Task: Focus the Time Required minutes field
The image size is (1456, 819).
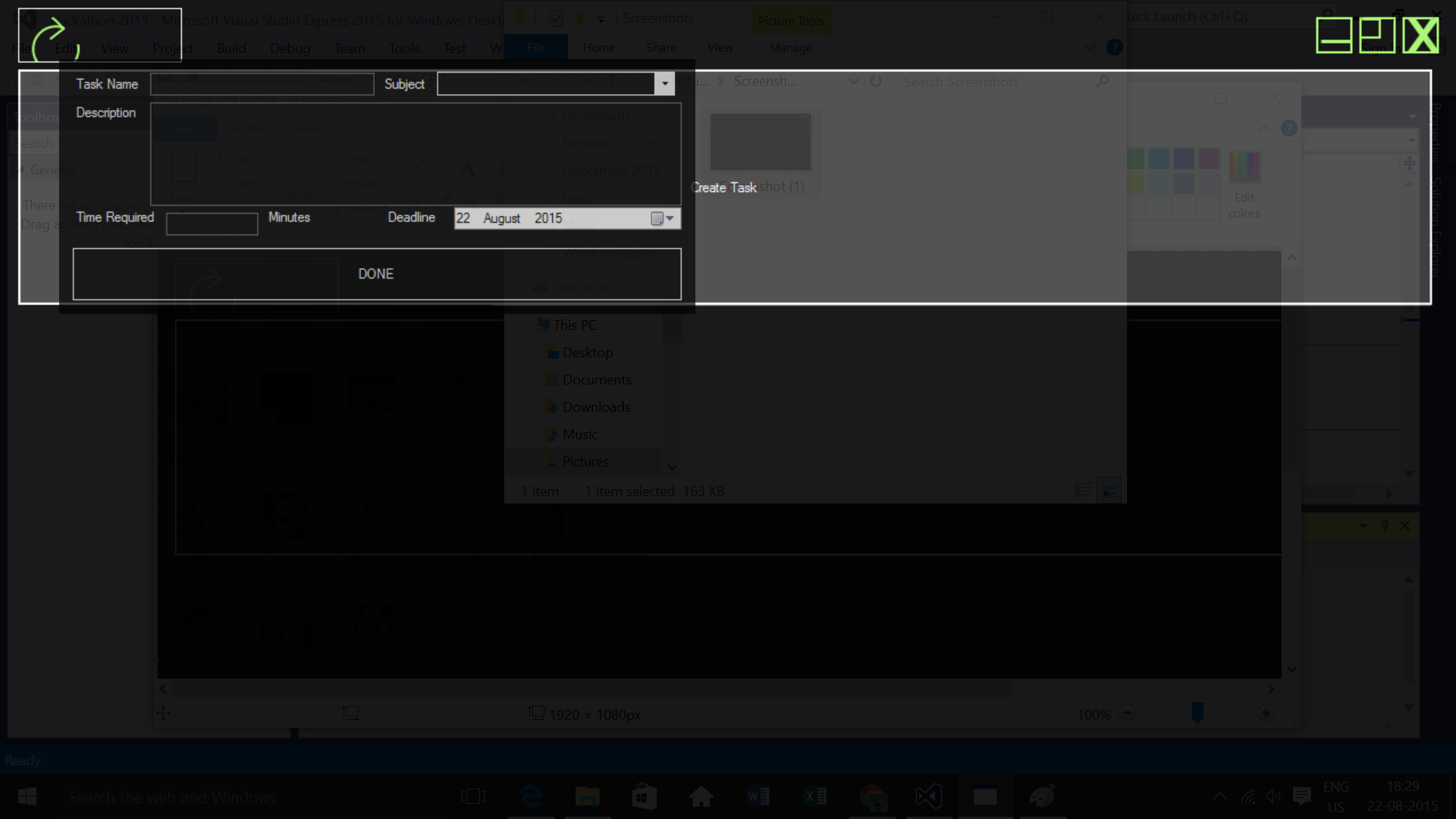Action: click(x=212, y=224)
